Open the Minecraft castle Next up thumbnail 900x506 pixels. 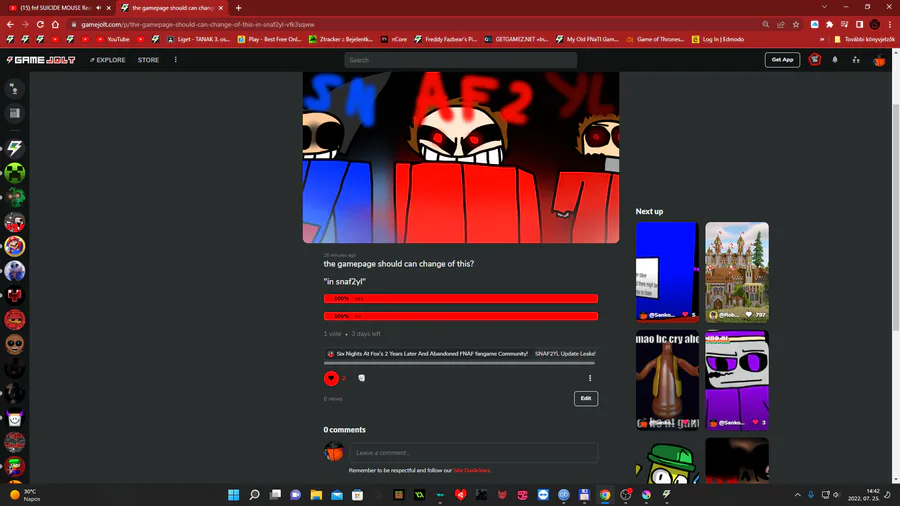[x=737, y=272]
